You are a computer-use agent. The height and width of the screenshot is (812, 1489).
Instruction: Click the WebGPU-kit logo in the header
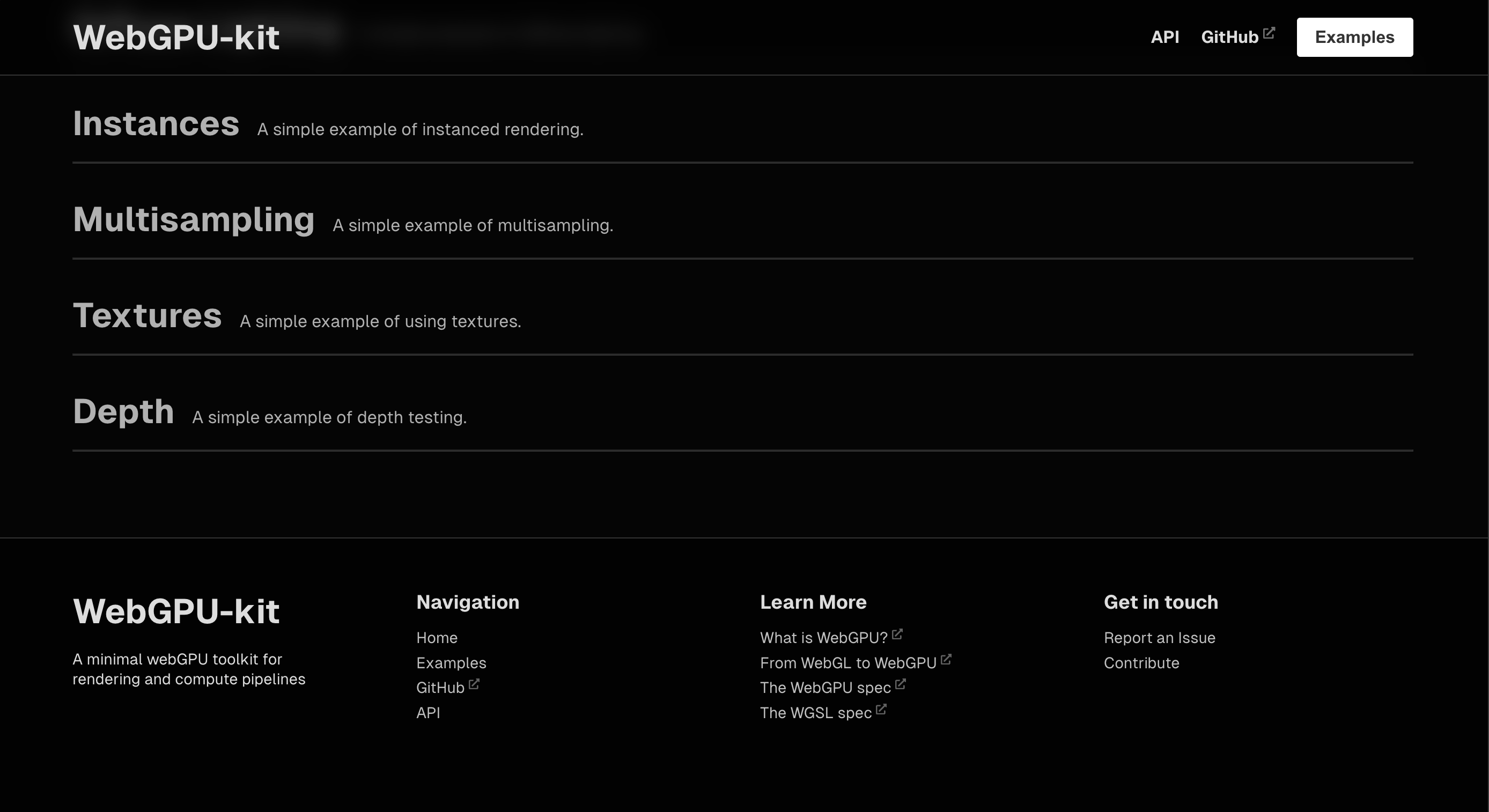click(176, 38)
